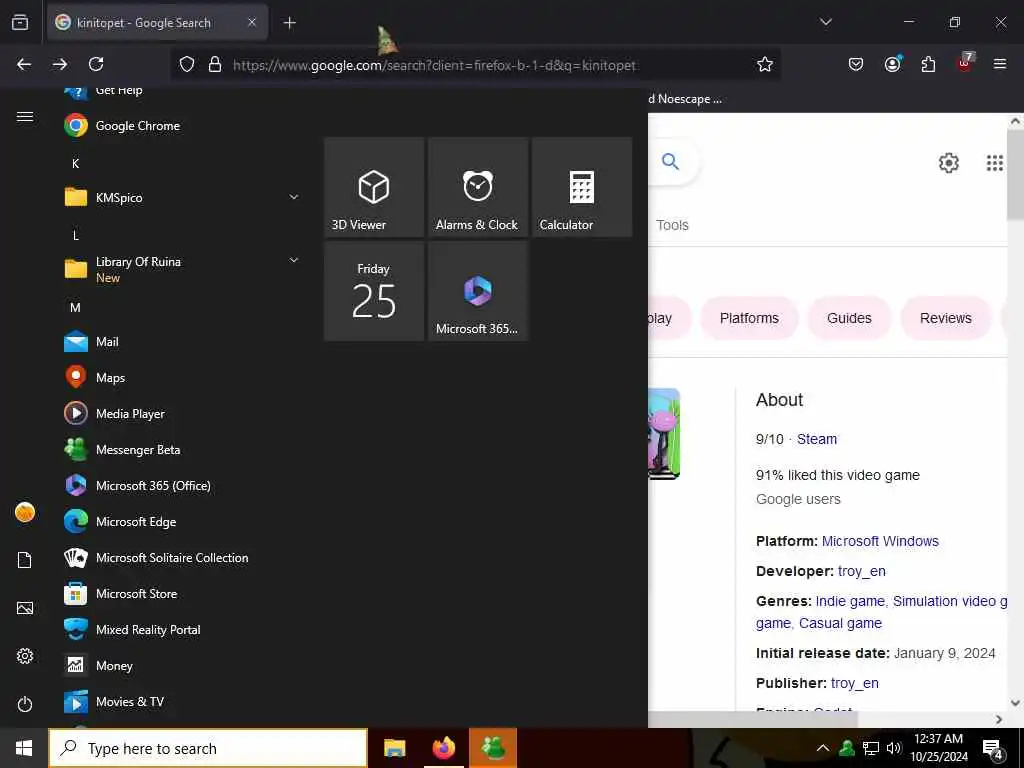Reload the current page
Viewport: 1024px width, 768px height.
click(x=96, y=64)
